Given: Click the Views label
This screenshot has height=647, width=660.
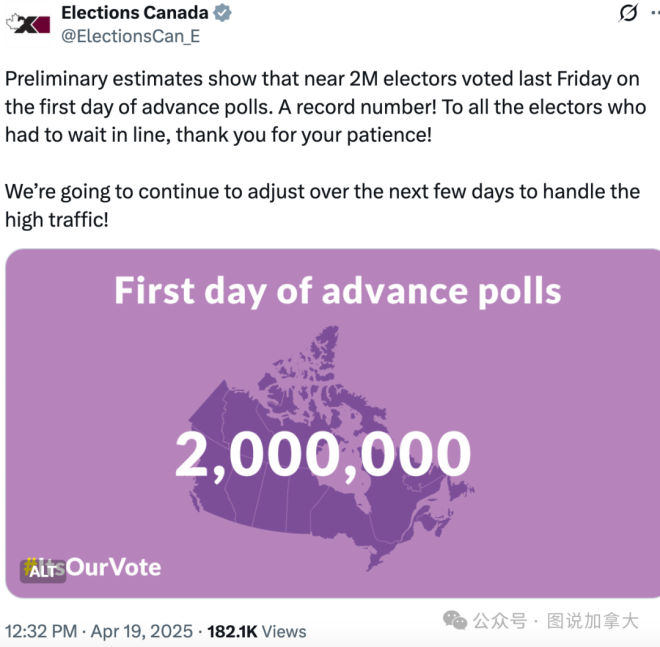Looking at the screenshot, I should (284, 631).
